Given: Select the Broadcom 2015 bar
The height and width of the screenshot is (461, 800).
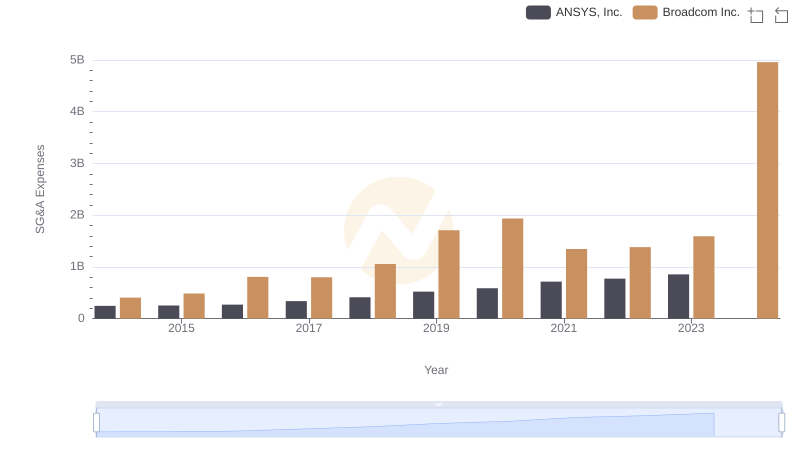Looking at the screenshot, I should point(194,306).
